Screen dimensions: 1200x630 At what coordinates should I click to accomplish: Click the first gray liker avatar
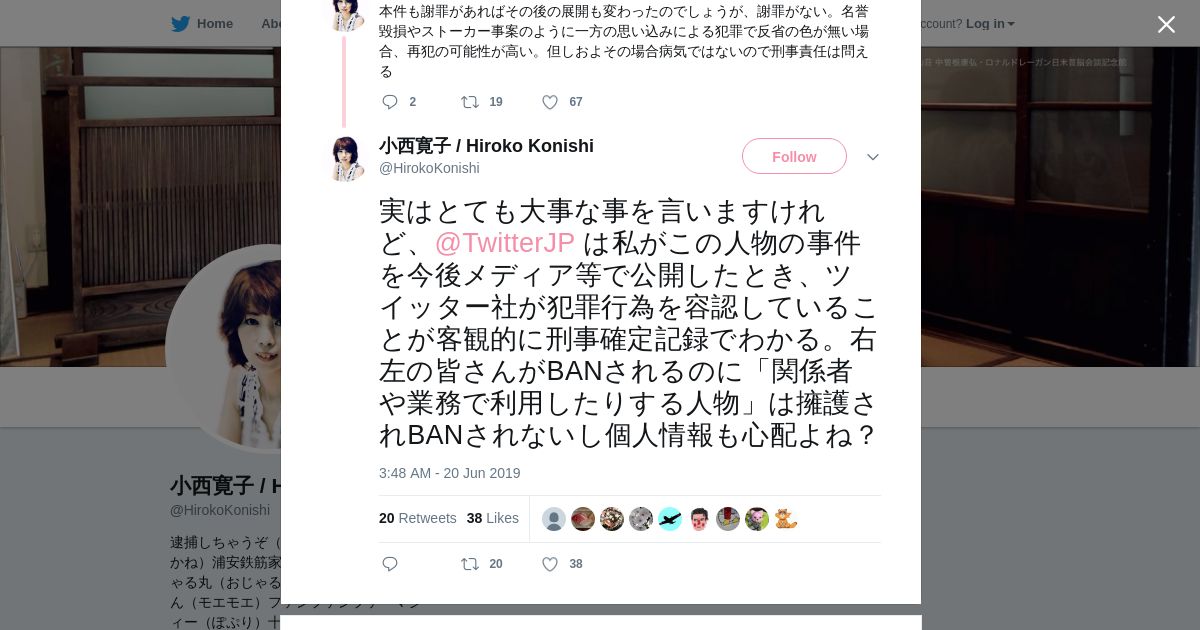pyautogui.click(x=554, y=519)
